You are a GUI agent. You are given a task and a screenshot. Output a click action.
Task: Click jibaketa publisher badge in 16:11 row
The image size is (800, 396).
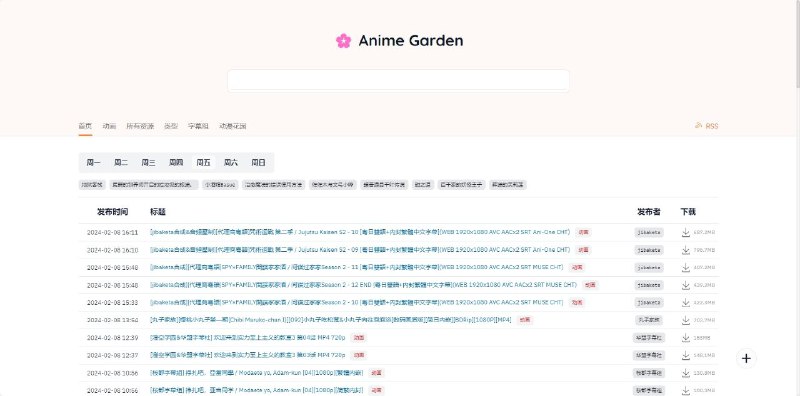649,232
